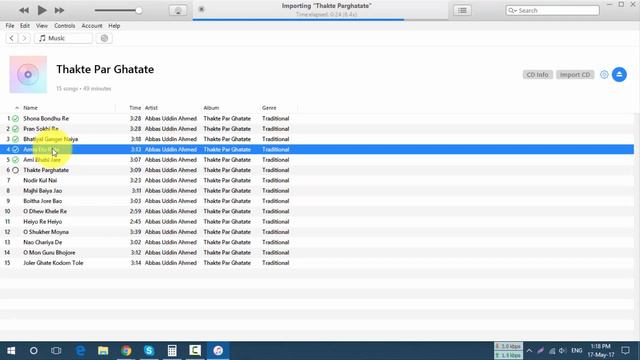
Task: Open CD Info
Action: click(537, 75)
